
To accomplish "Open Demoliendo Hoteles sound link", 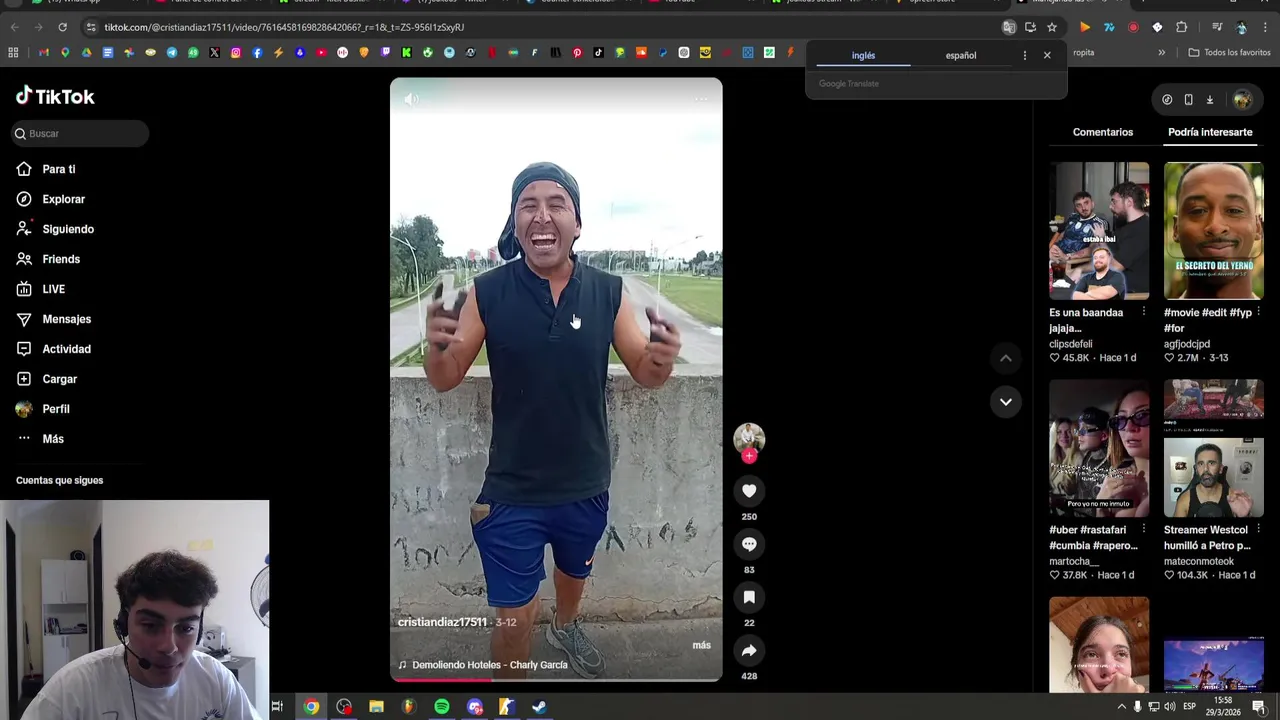I will [x=483, y=665].
